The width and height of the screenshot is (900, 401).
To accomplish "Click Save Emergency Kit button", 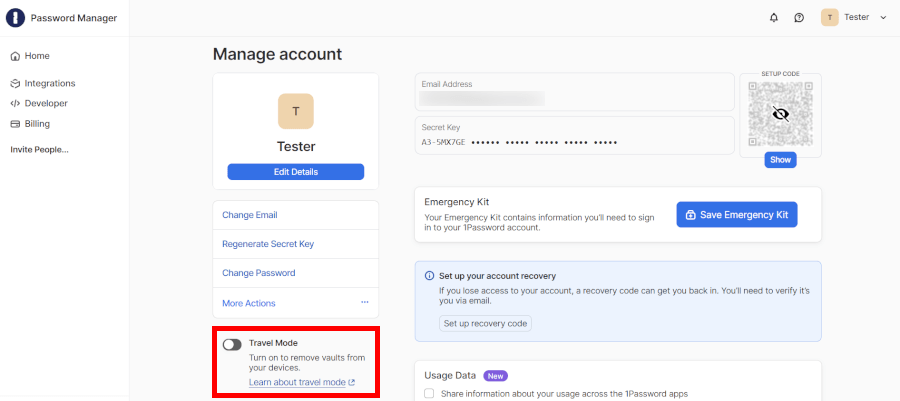I will pyautogui.click(x=737, y=215).
